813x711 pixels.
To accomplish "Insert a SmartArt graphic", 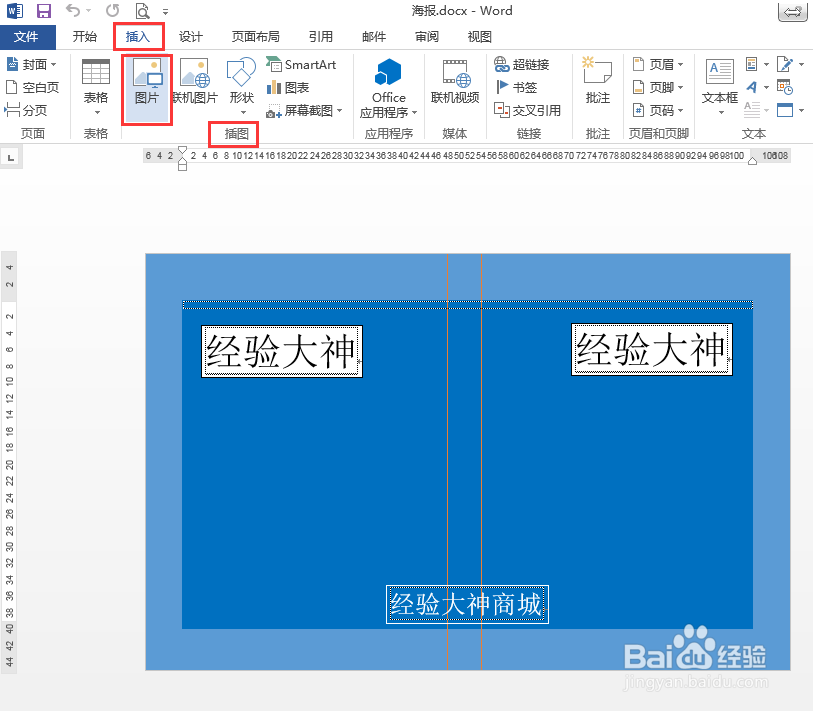I will [301, 64].
